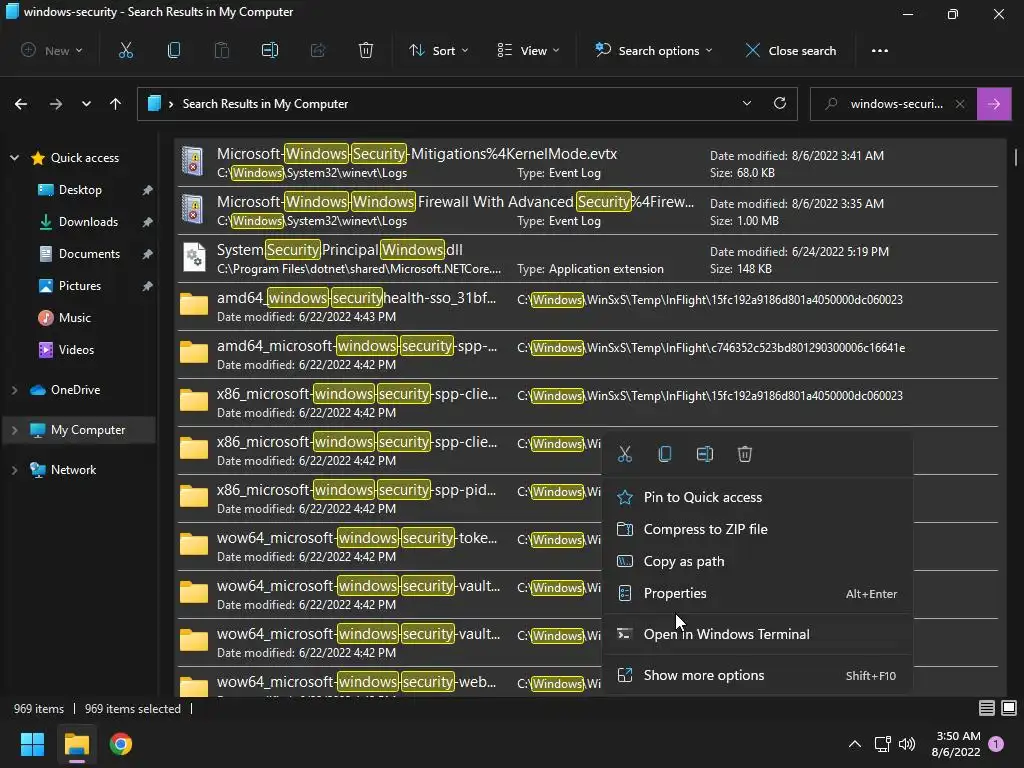Open the notification badge in the tray

pyautogui.click(x=996, y=744)
